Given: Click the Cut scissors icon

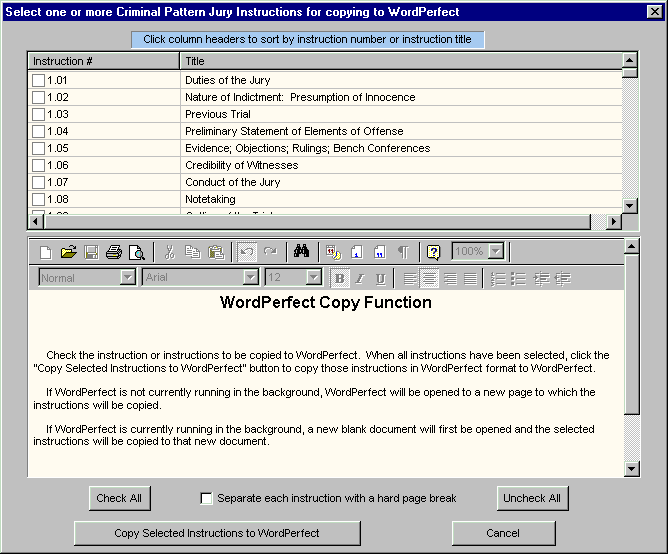Looking at the screenshot, I should pos(170,252).
